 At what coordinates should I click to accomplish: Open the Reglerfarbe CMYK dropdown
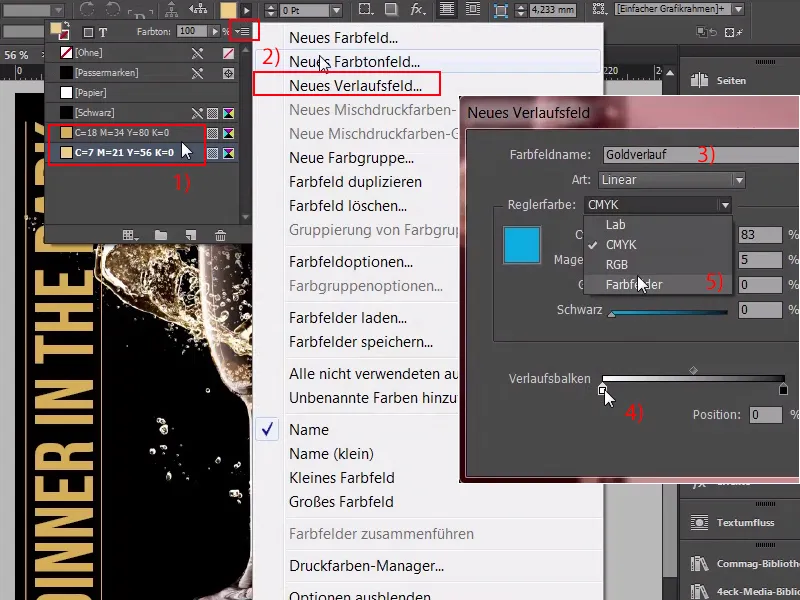tap(659, 205)
